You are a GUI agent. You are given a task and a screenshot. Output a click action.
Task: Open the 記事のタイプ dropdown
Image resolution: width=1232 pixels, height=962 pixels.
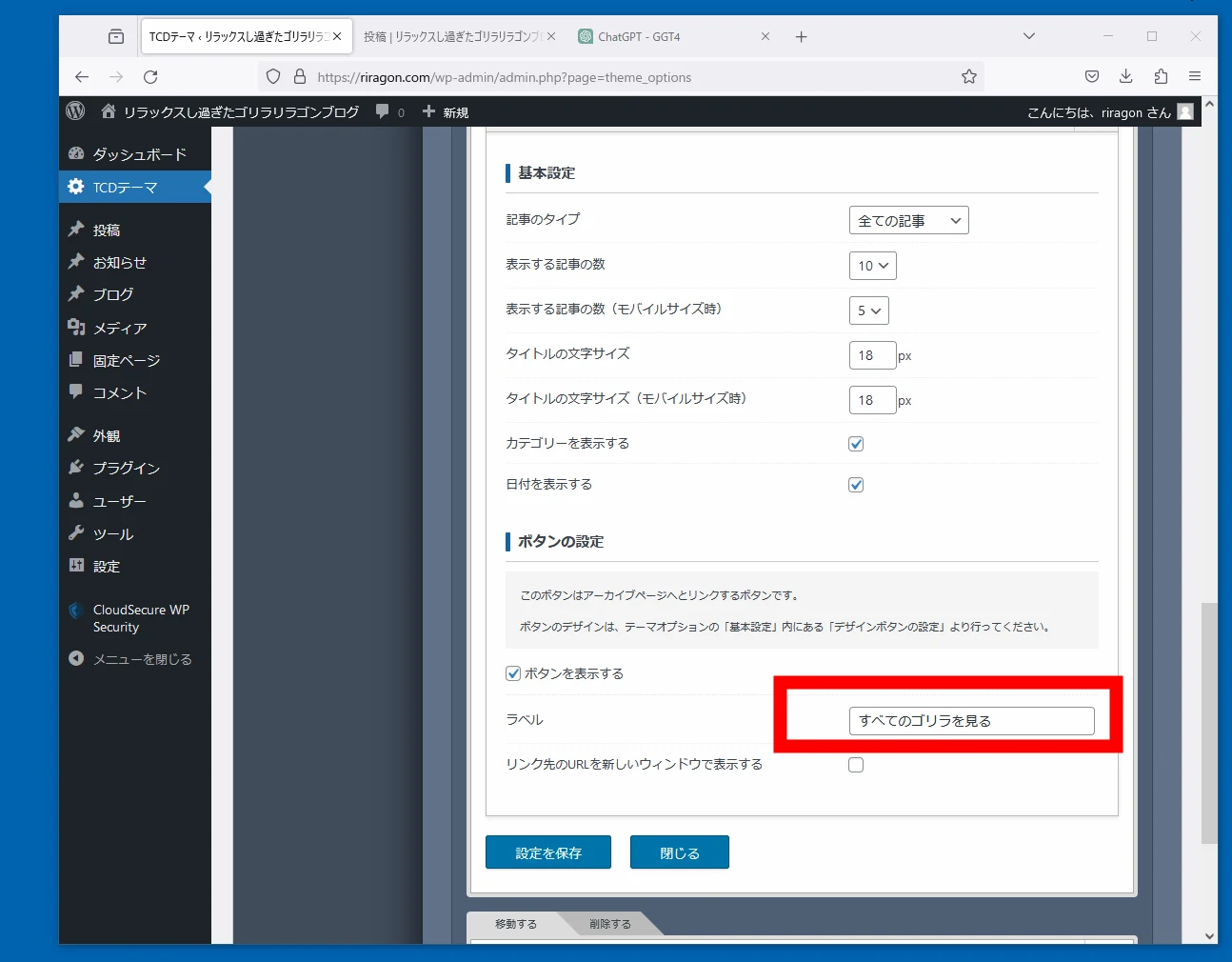[908, 221]
